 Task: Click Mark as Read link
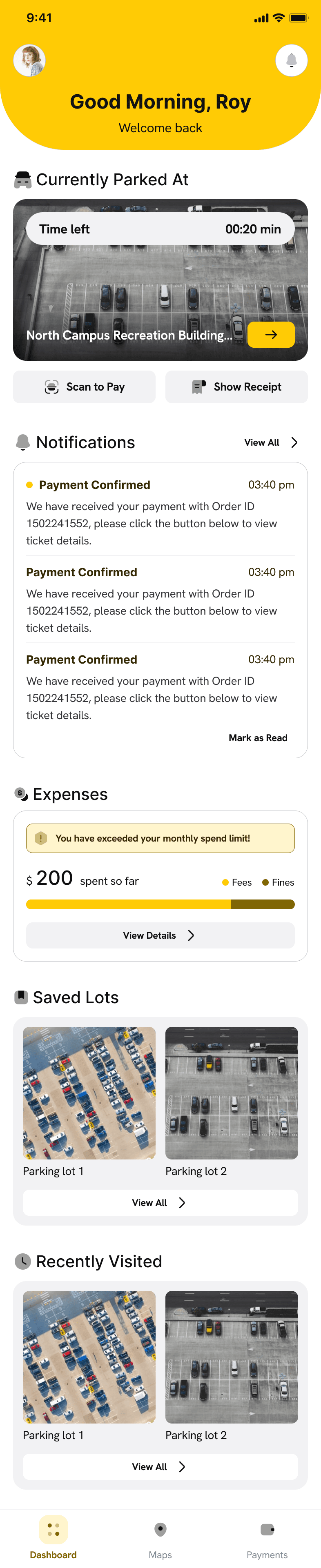258,738
